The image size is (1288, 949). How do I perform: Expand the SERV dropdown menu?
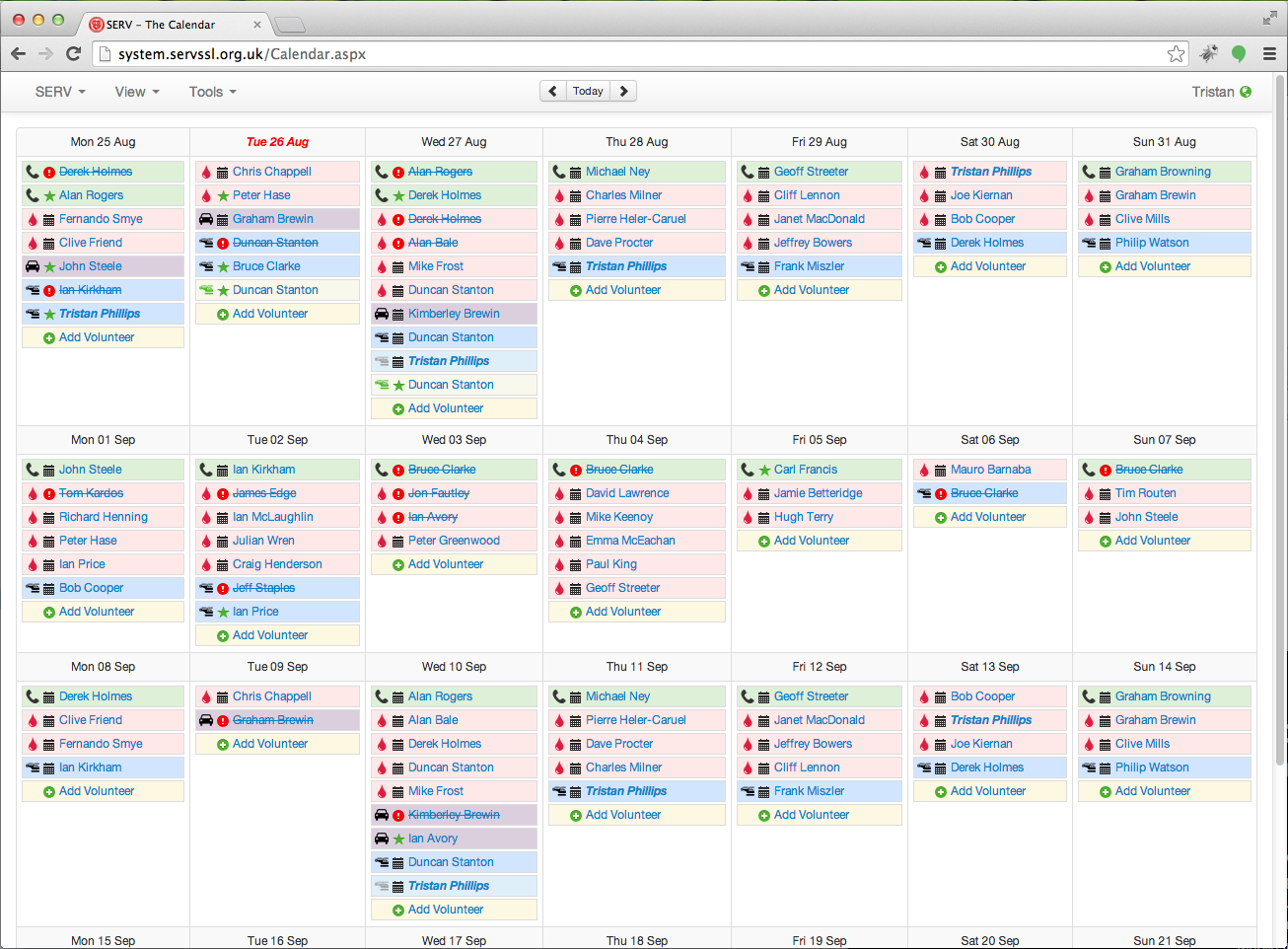tap(59, 92)
